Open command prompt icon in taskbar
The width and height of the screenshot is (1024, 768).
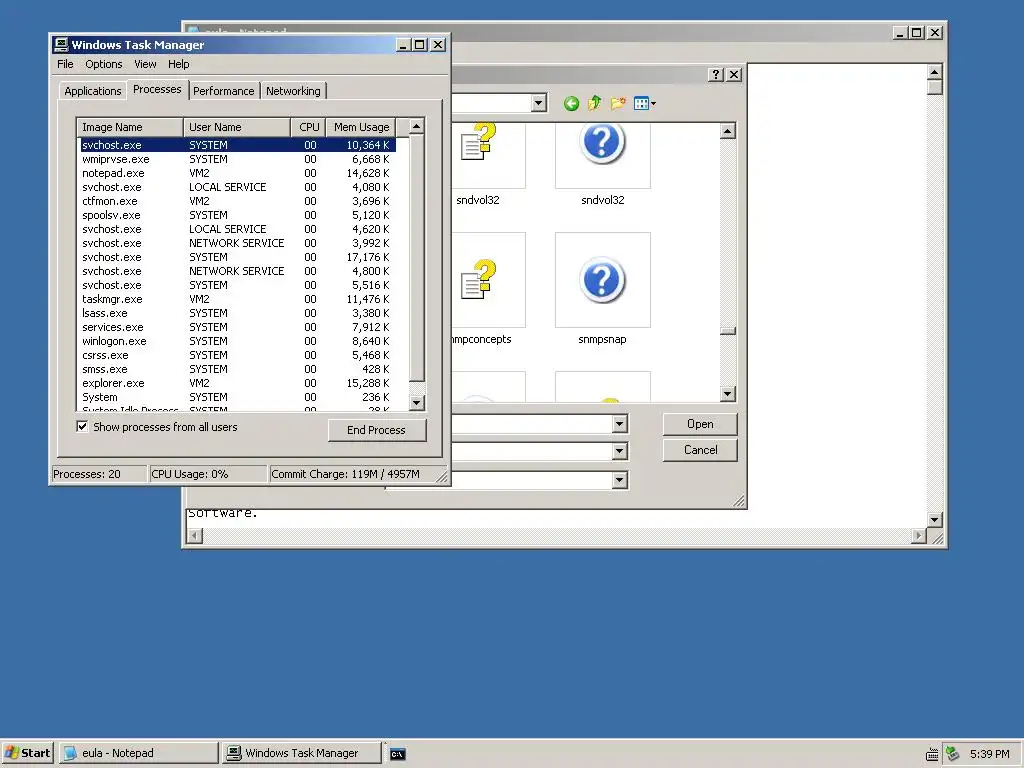[397, 754]
